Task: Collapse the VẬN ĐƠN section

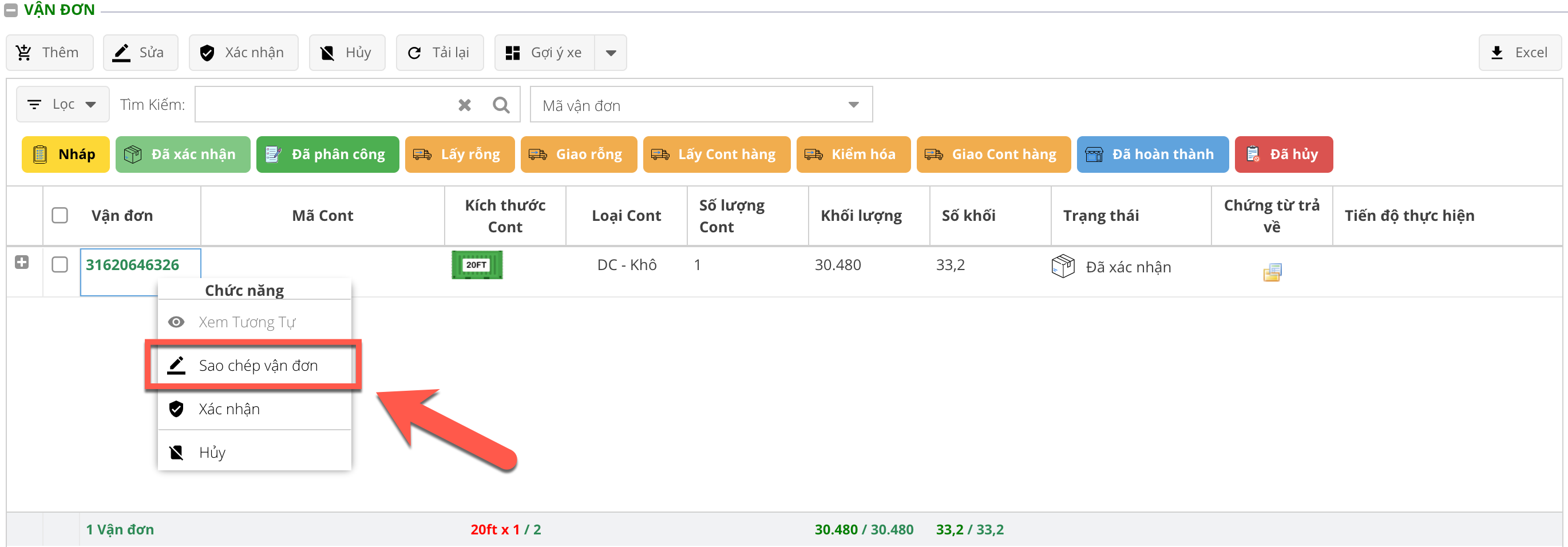Action: 11,10
